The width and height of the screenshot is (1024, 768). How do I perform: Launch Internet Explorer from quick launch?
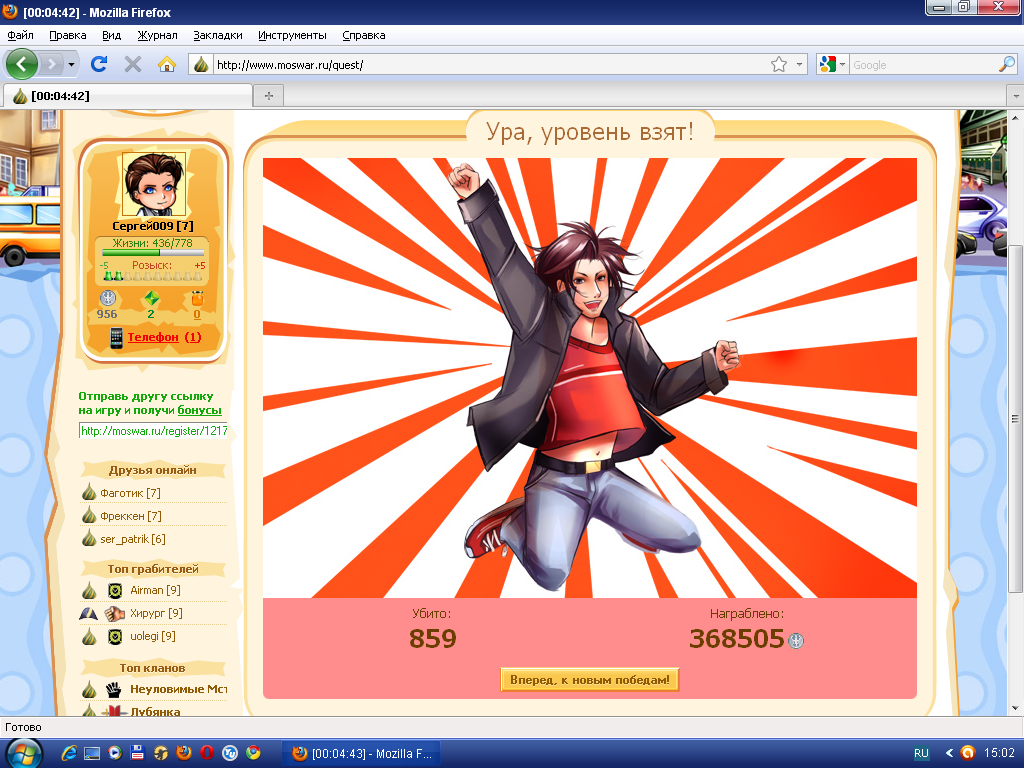69,753
